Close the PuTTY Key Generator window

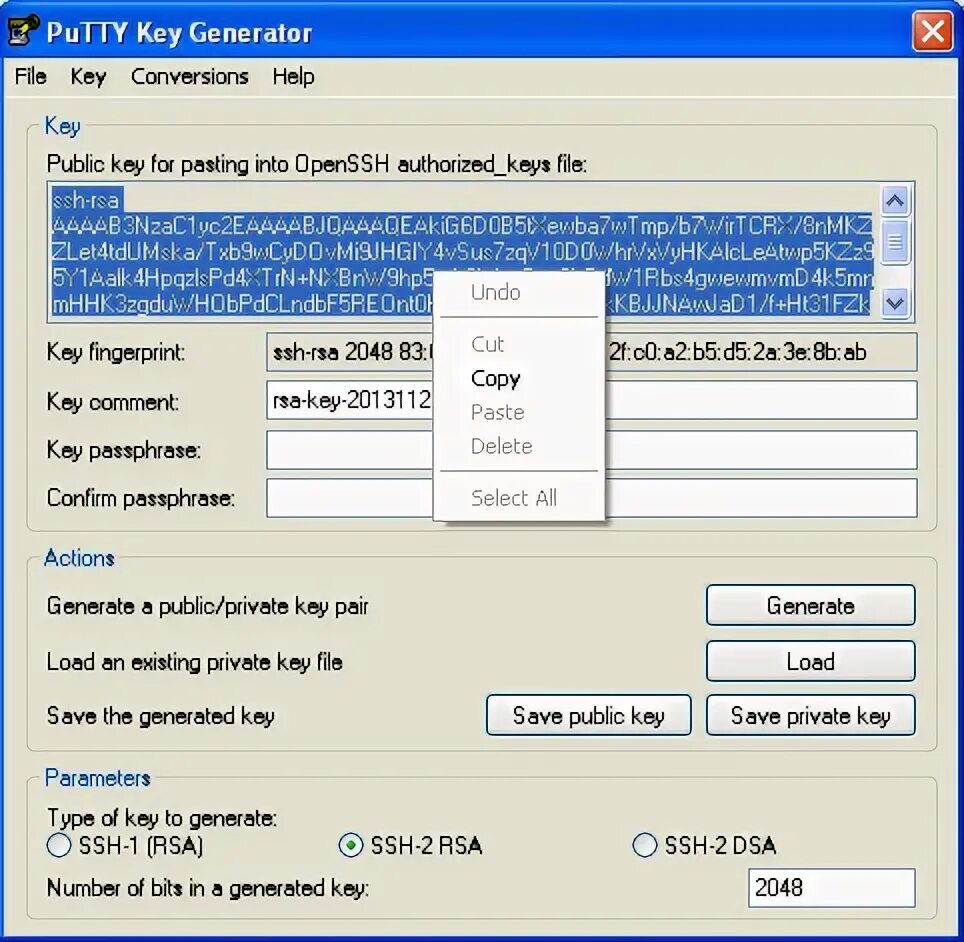pos(932,31)
